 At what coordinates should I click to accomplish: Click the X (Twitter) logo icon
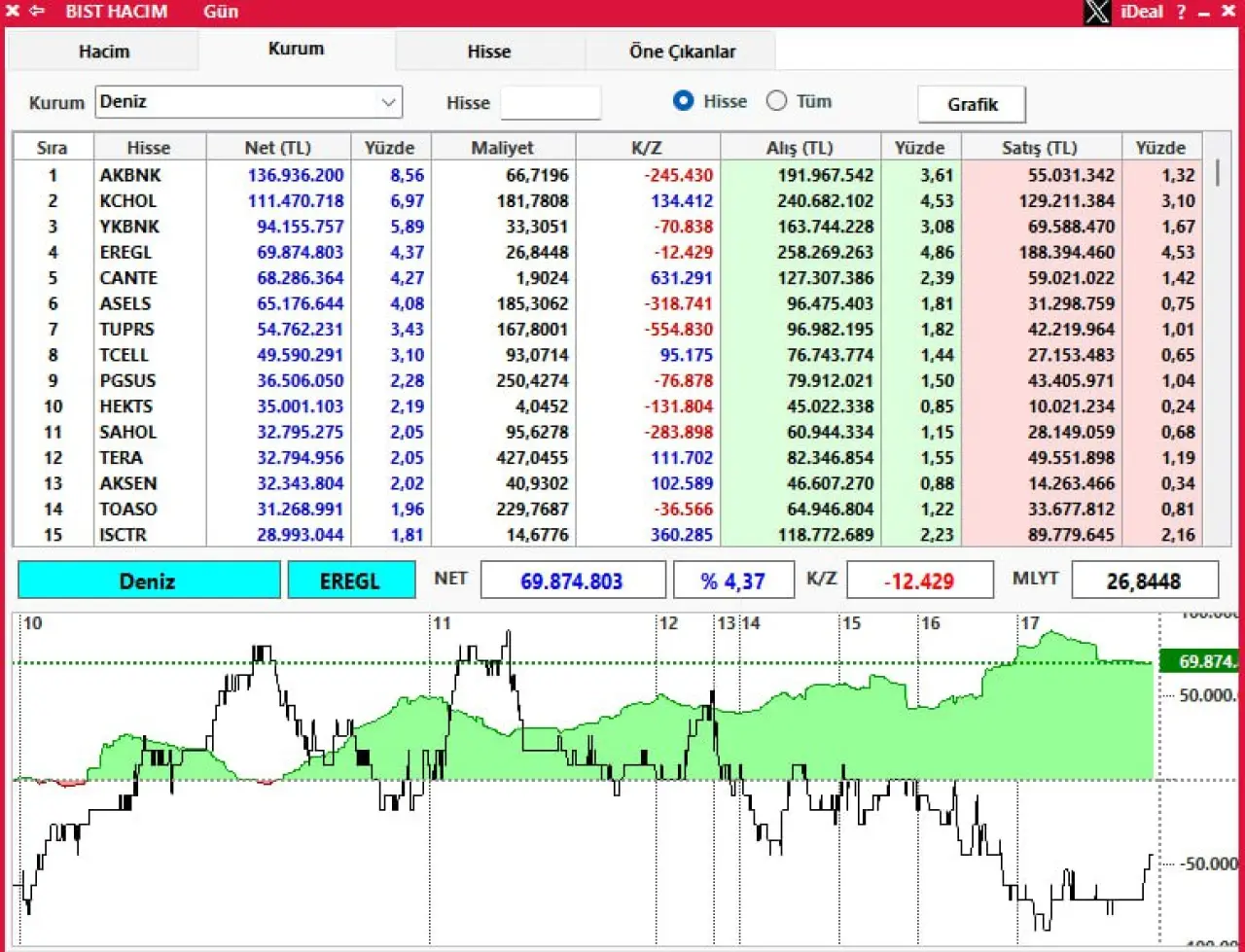click(1096, 13)
